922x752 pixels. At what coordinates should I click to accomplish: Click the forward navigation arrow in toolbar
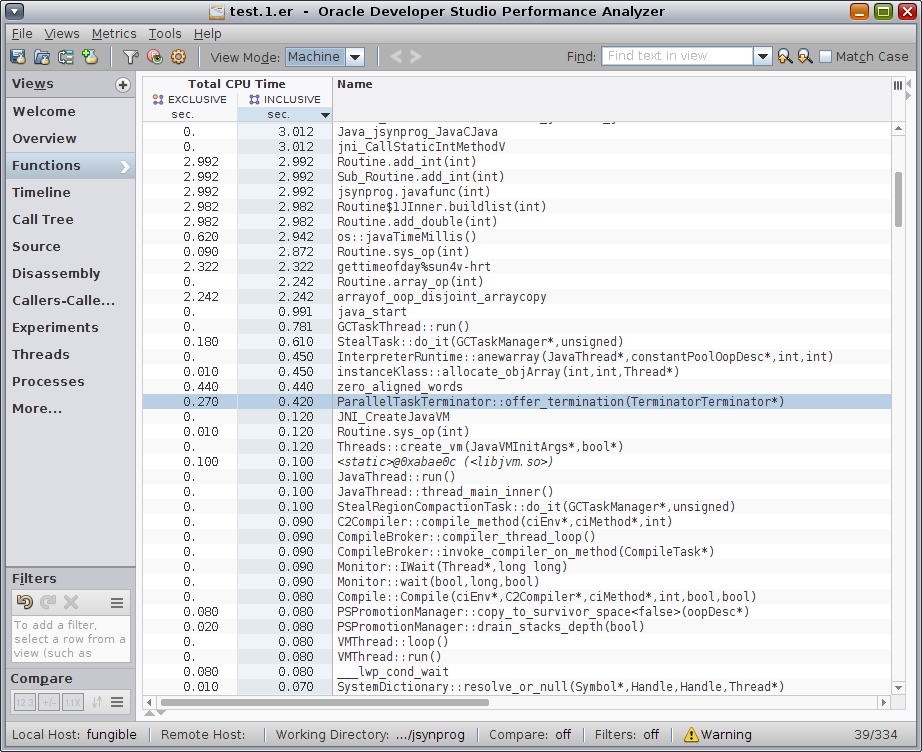pyautogui.click(x=416, y=56)
